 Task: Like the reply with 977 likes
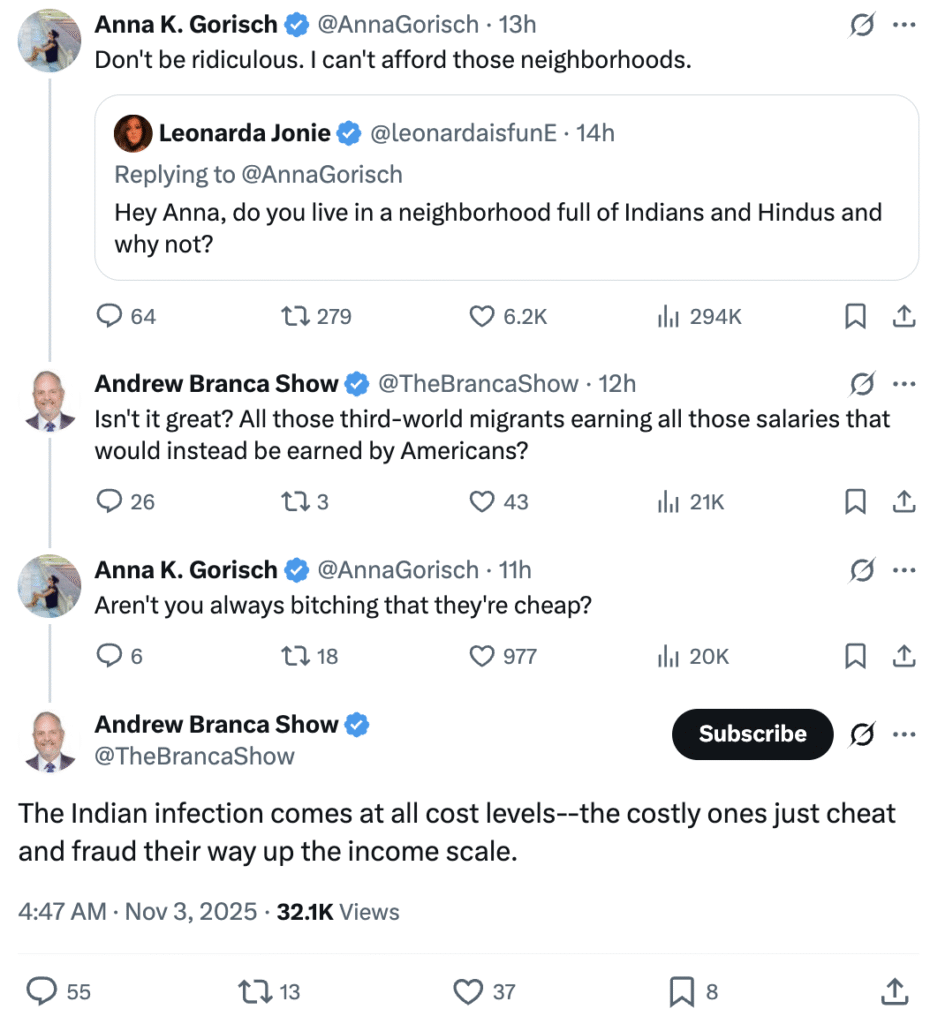[483, 656]
